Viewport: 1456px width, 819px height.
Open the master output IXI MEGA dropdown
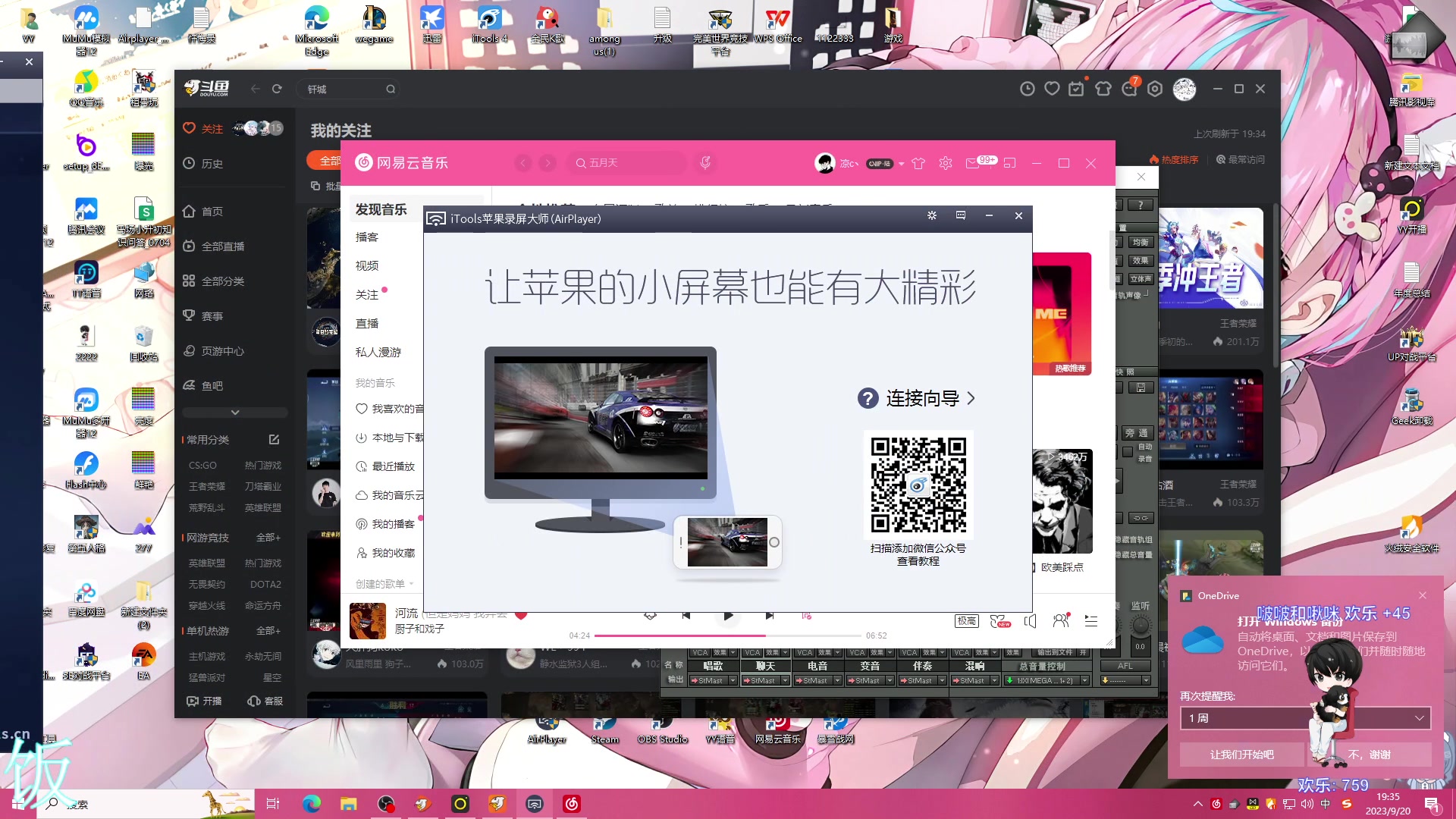1046,680
